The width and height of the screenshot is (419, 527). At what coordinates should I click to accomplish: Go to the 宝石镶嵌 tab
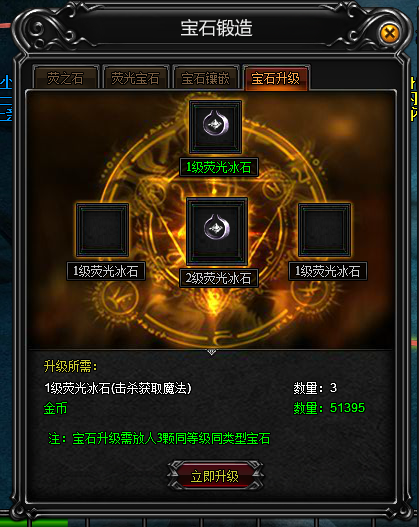pos(205,78)
